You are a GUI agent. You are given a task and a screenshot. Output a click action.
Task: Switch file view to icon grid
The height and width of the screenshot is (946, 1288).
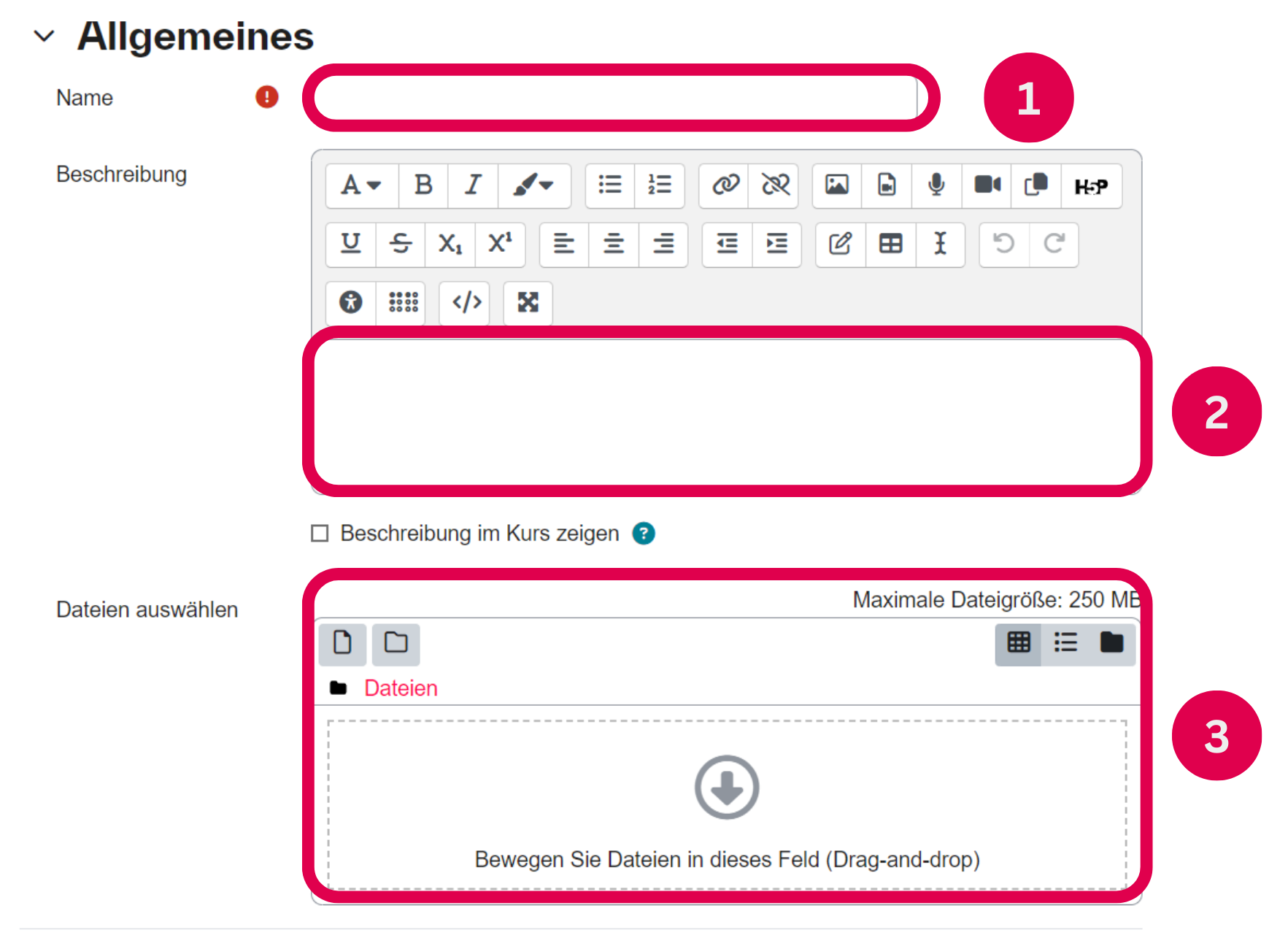click(1019, 643)
